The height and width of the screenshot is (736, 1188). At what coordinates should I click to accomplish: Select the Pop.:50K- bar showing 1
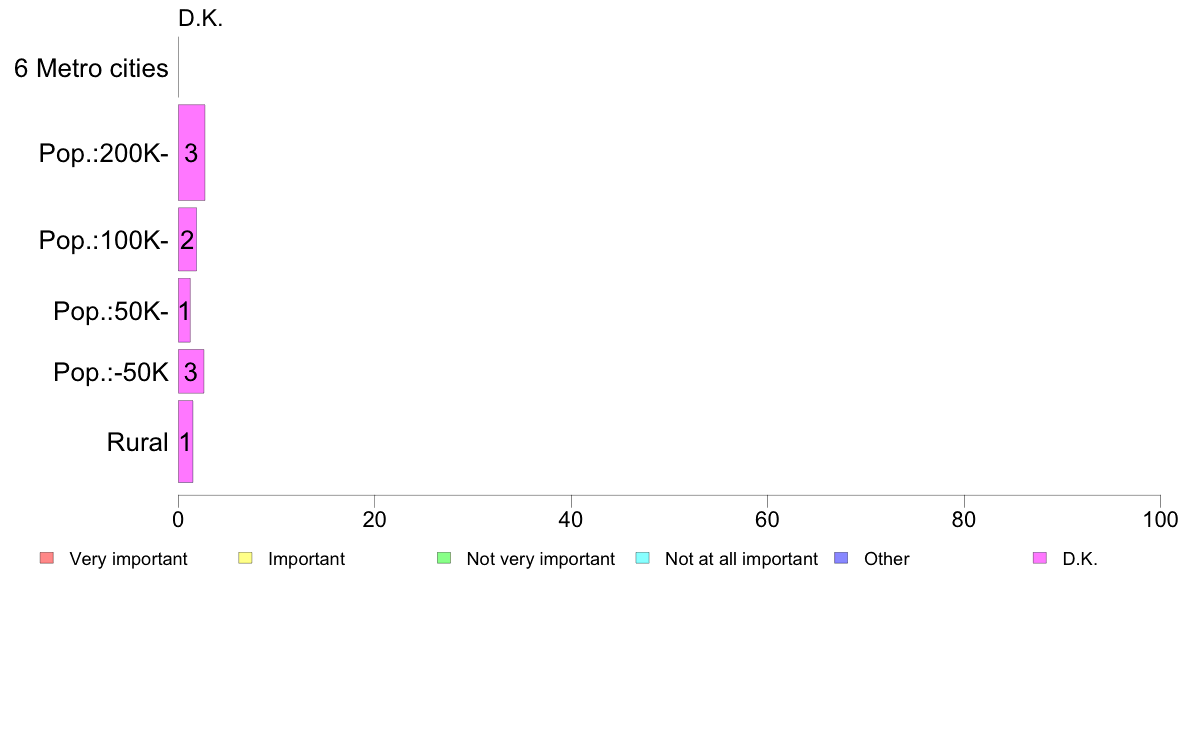(x=184, y=310)
